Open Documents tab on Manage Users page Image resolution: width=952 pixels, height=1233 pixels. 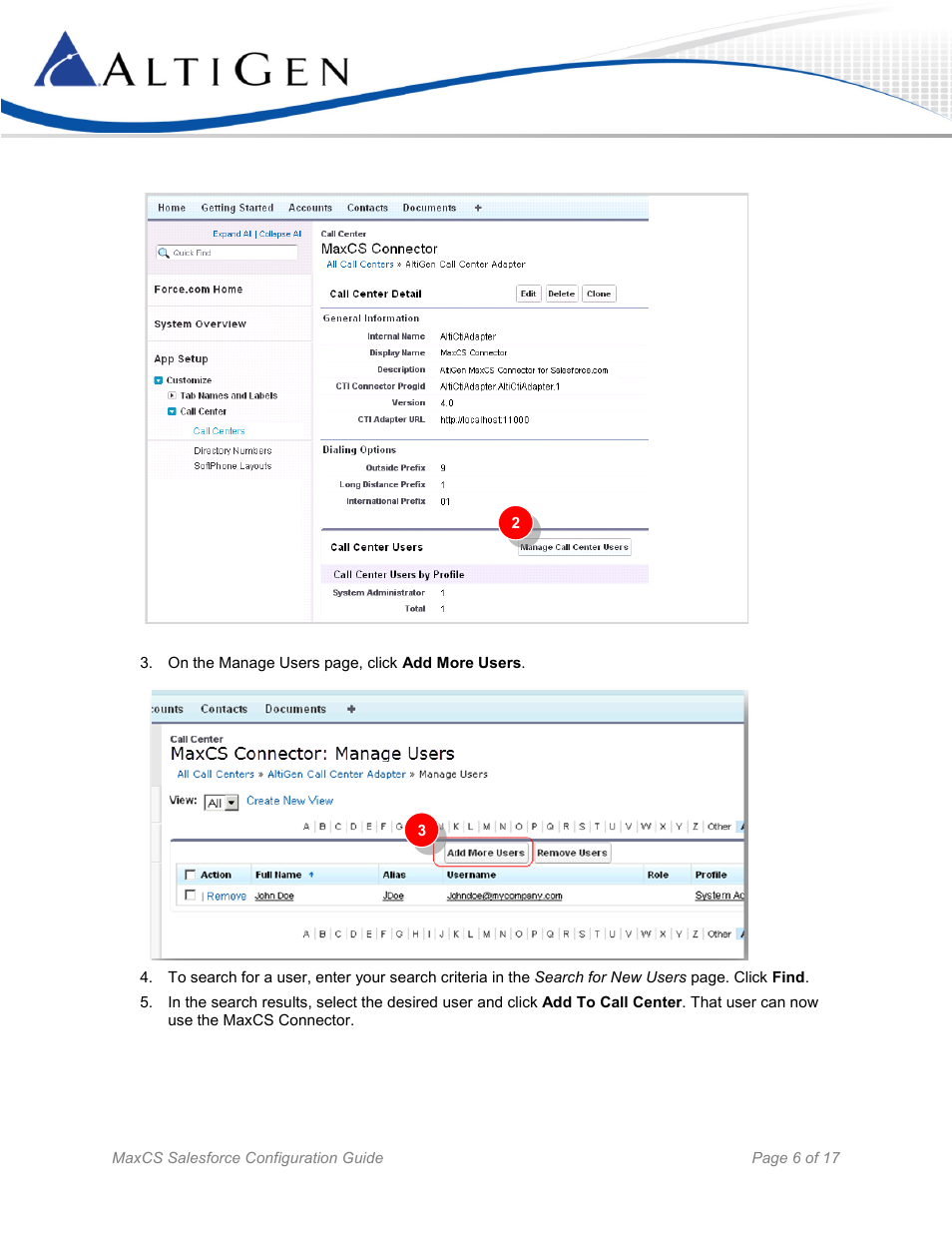(x=295, y=709)
